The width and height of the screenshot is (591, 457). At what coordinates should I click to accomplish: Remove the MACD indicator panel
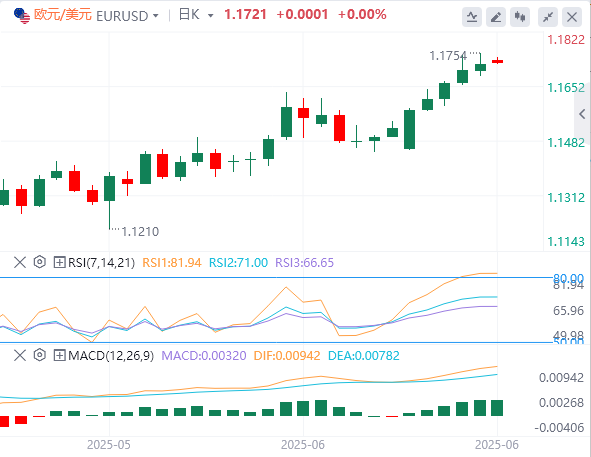coord(20,355)
